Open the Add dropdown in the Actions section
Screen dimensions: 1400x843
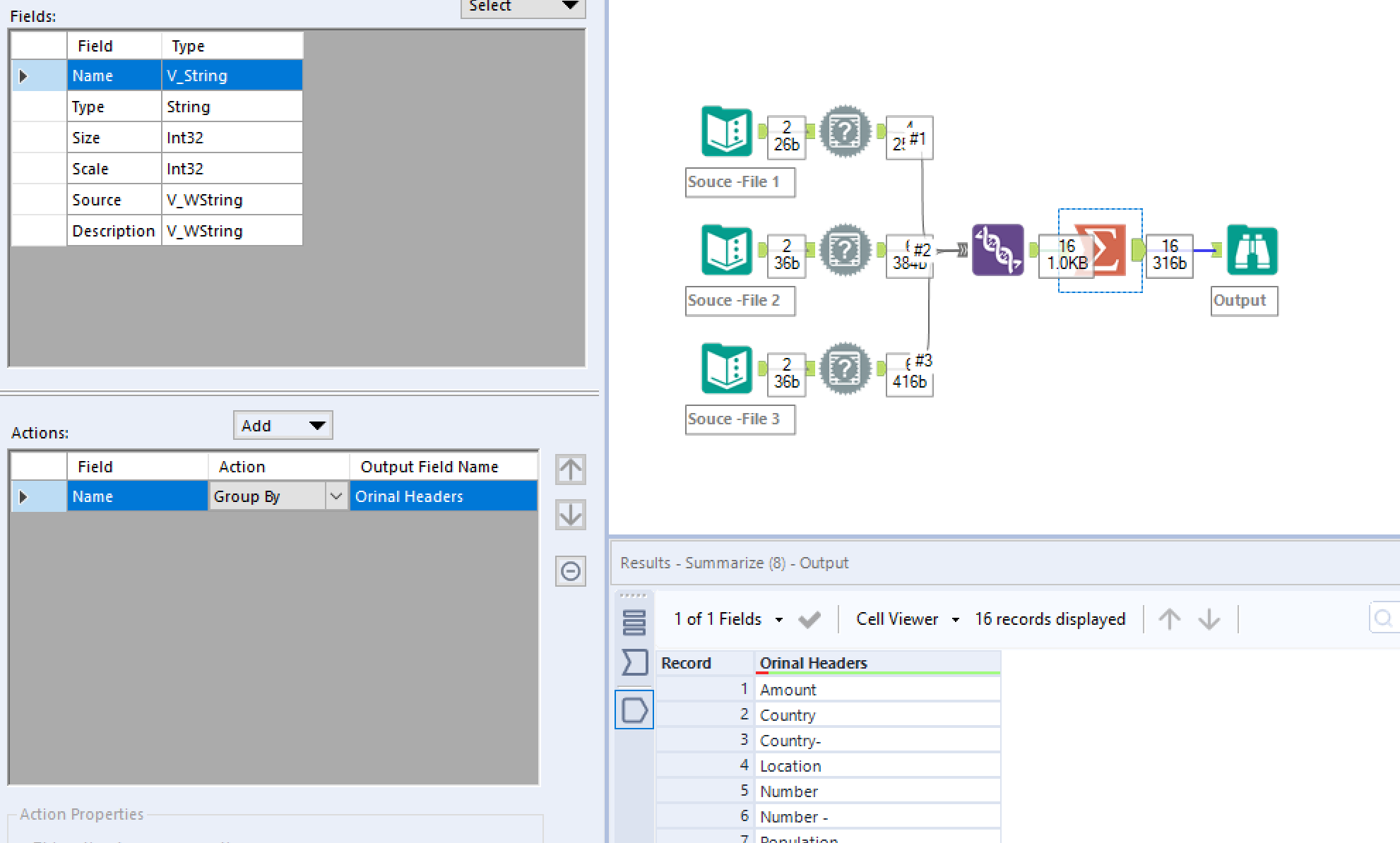[x=283, y=425]
